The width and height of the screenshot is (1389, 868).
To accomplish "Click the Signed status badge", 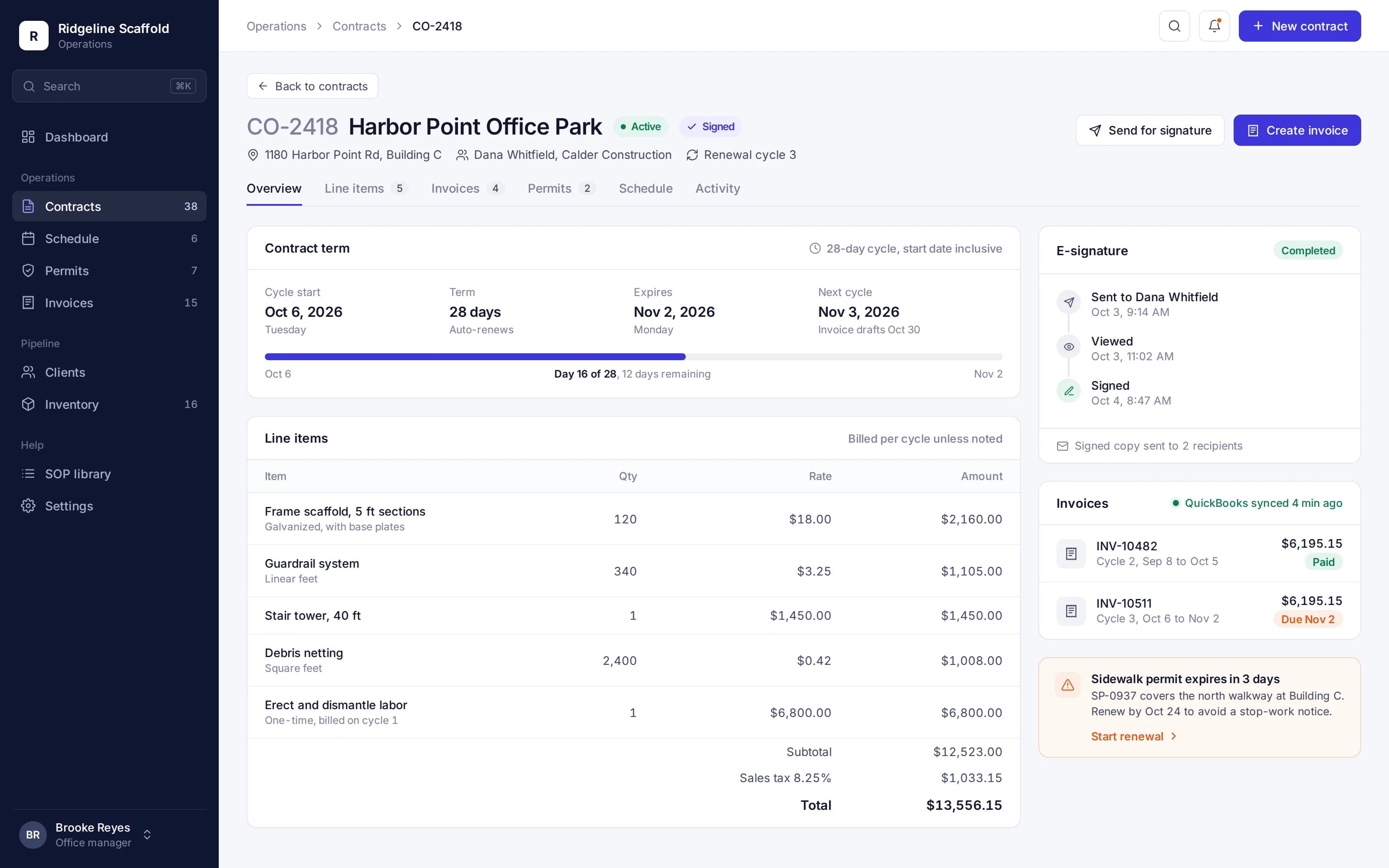I will coord(711,126).
